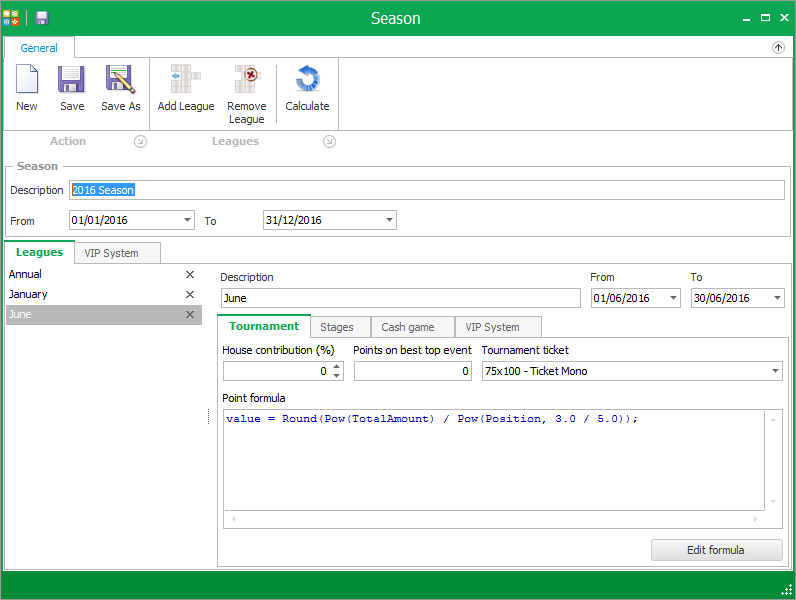
Task: Click the Edit formula button
Action: [716, 550]
